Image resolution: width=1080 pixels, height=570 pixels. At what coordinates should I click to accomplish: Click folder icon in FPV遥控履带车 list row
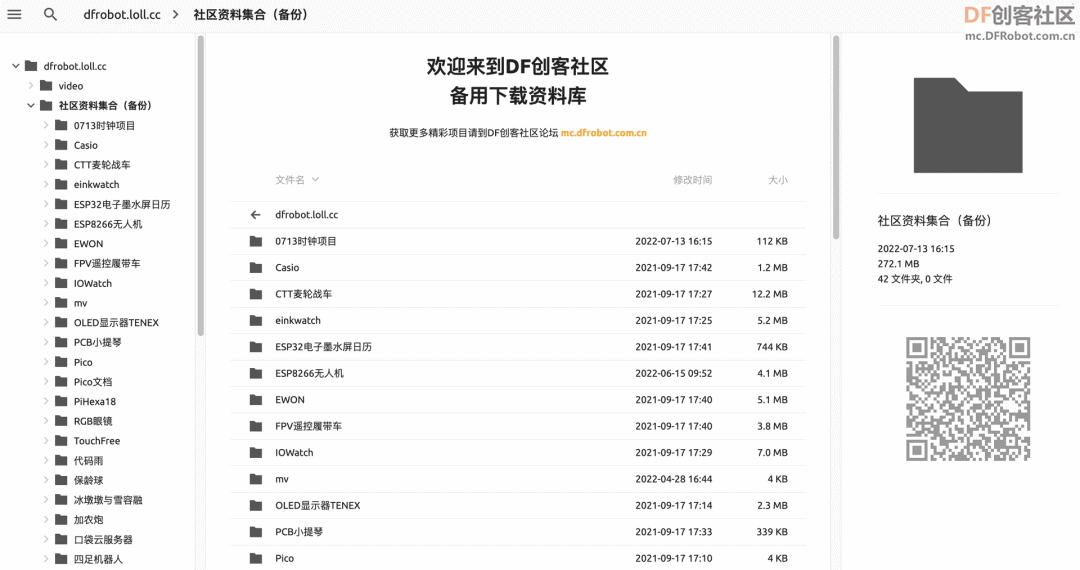[x=256, y=426]
